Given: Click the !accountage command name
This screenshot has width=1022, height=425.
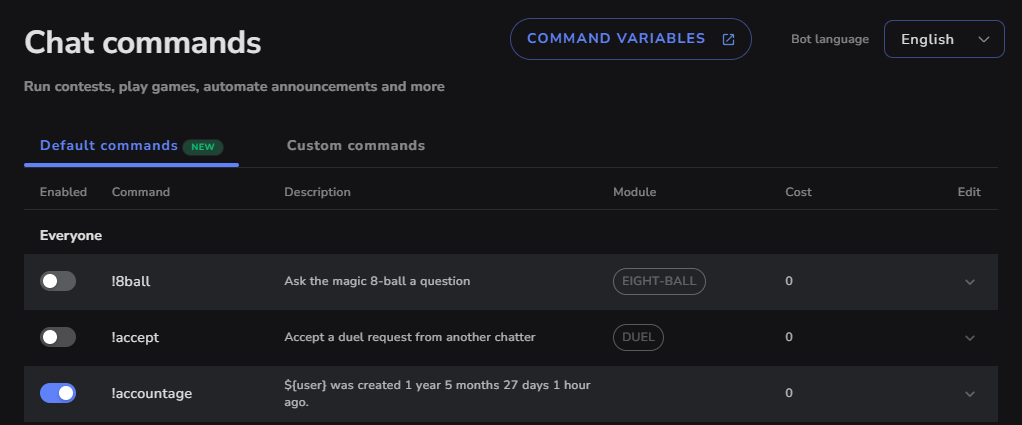Looking at the screenshot, I should [152, 394].
